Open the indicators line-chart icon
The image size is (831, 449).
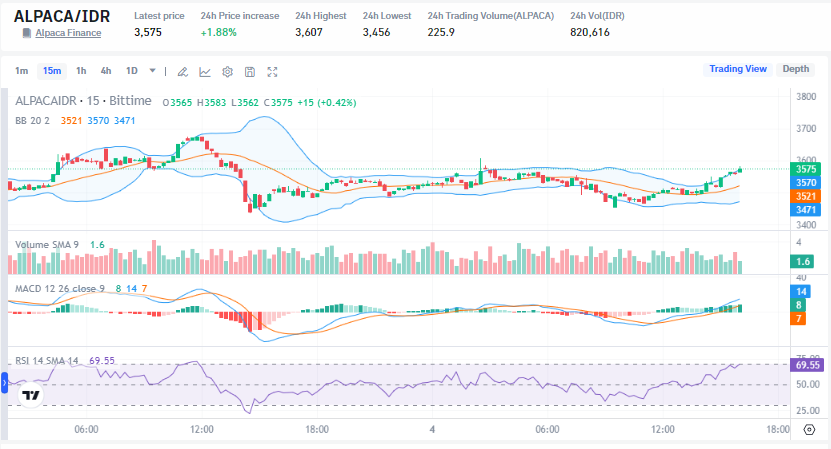coord(205,72)
